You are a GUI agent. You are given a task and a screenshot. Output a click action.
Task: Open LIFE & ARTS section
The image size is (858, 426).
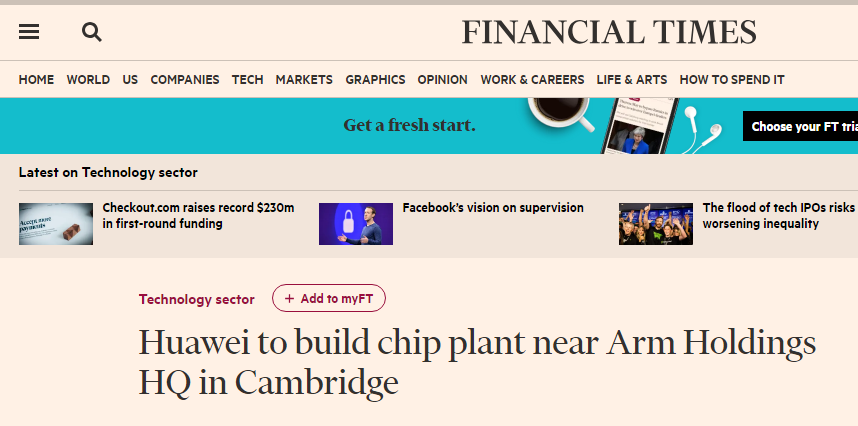[631, 80]
